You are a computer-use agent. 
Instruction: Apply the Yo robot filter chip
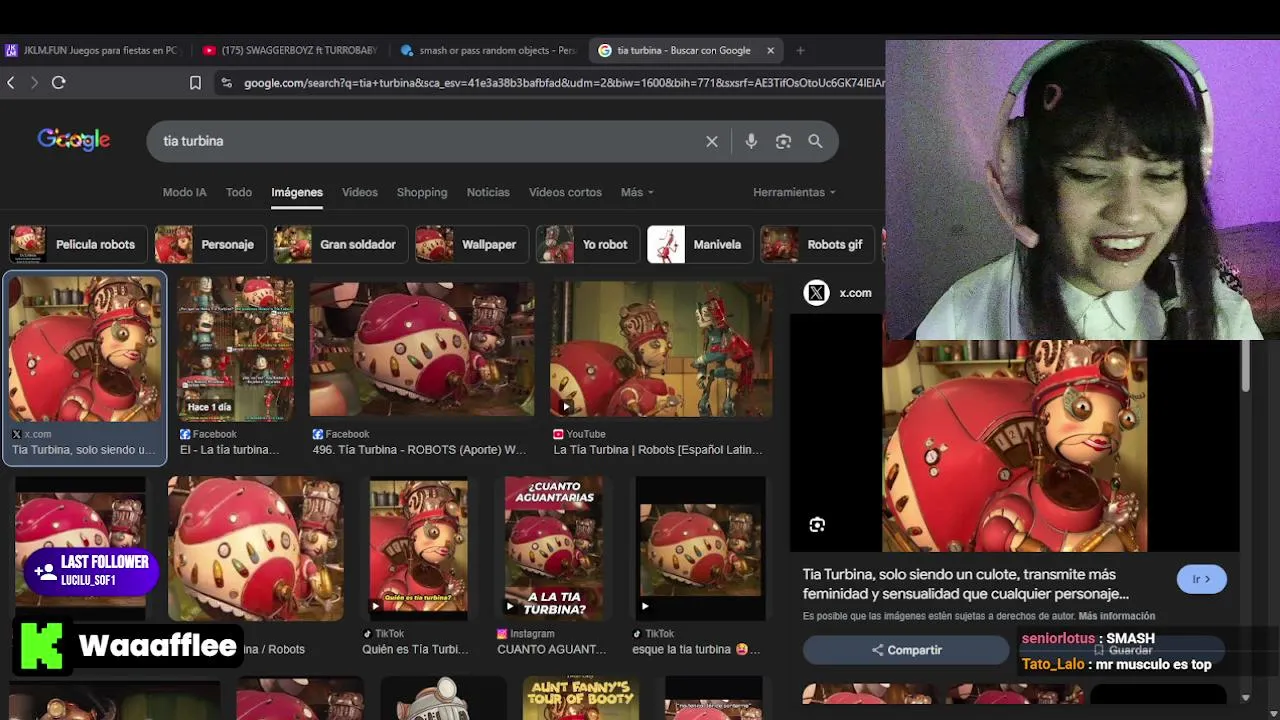pyautogui.click(x=587, y=244)
